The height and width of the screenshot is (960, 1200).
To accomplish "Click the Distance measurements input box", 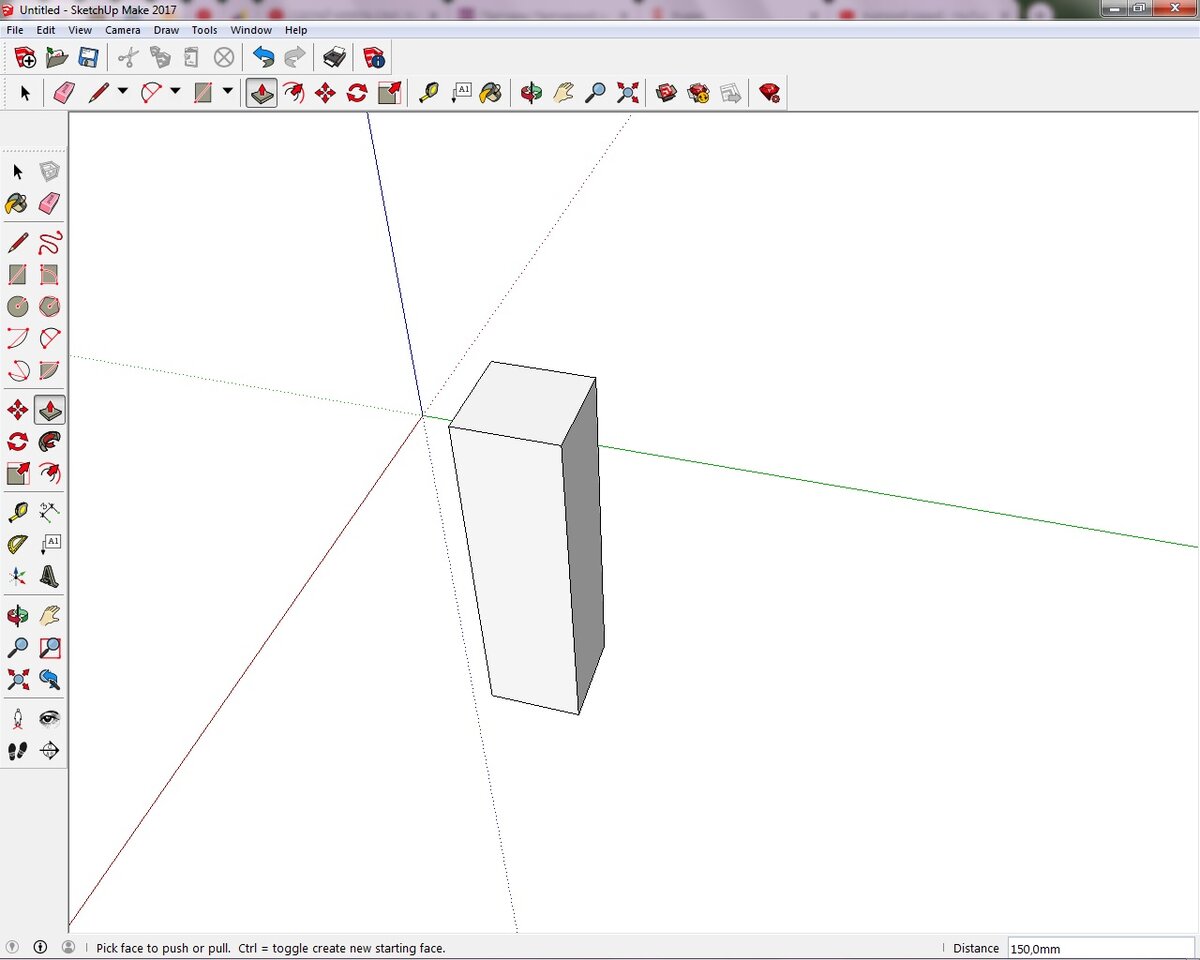I will coord(1102,948).
